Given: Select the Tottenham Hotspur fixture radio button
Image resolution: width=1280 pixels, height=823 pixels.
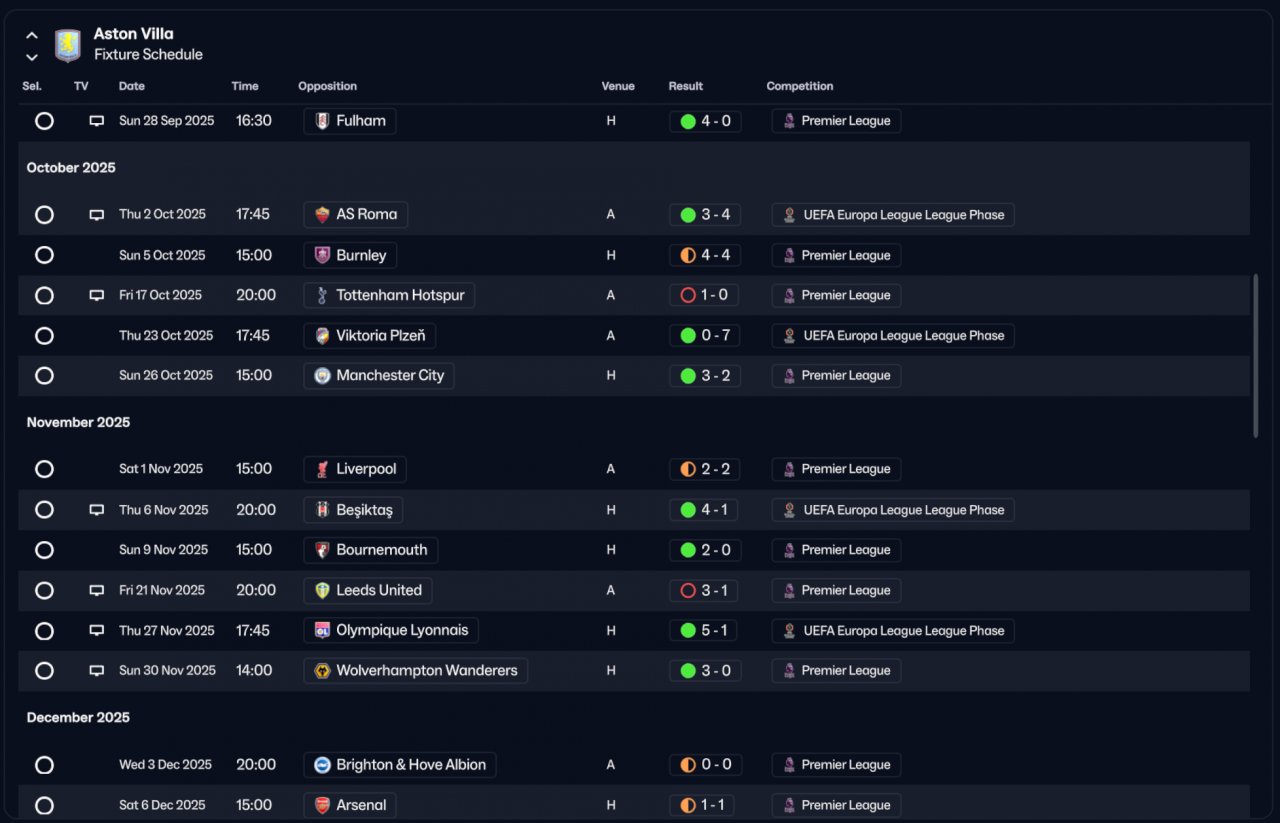Looking at the screenshot, I should coord(44,295).
